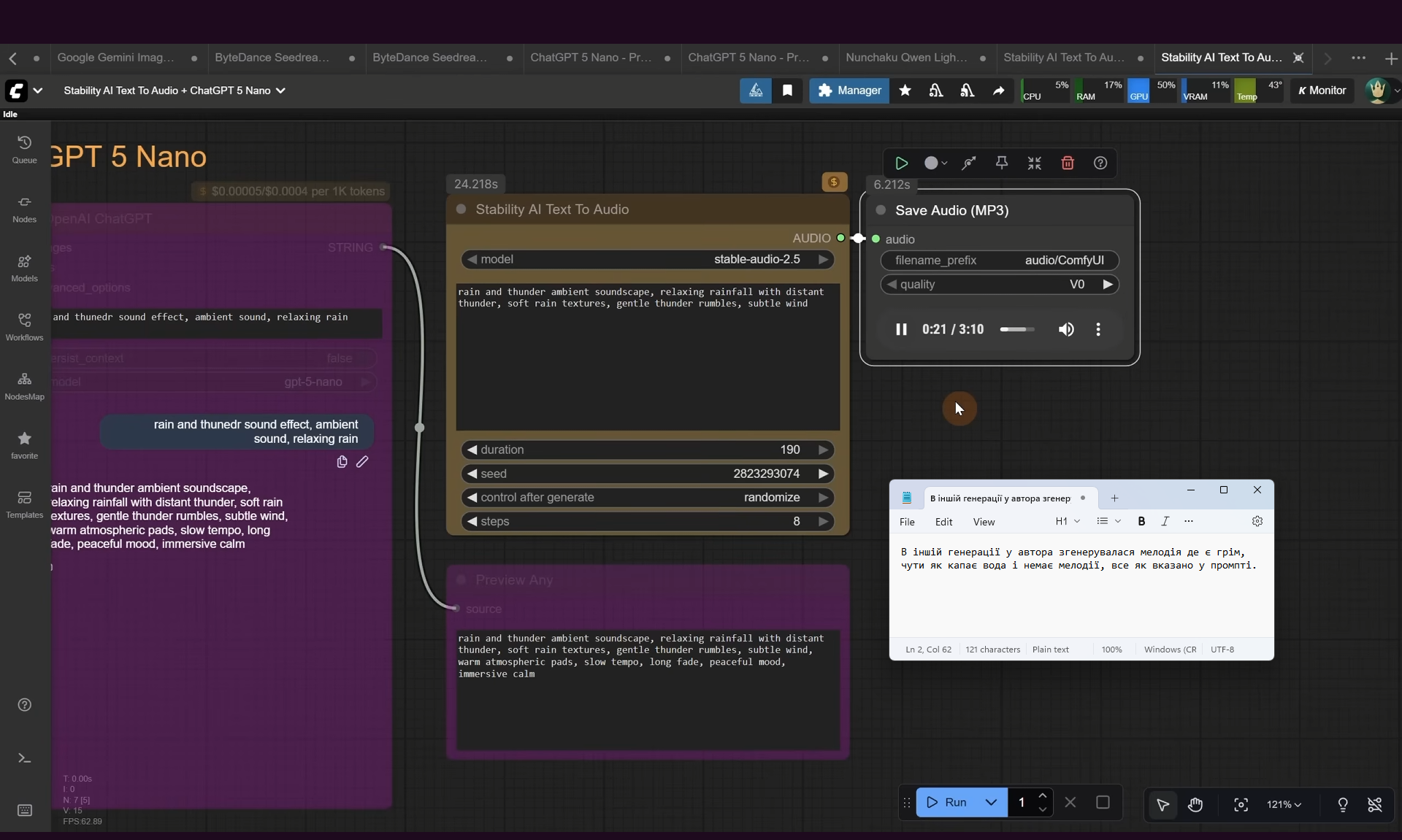
Task: Pin the Save Audio node
Action: coord(1002,163)
